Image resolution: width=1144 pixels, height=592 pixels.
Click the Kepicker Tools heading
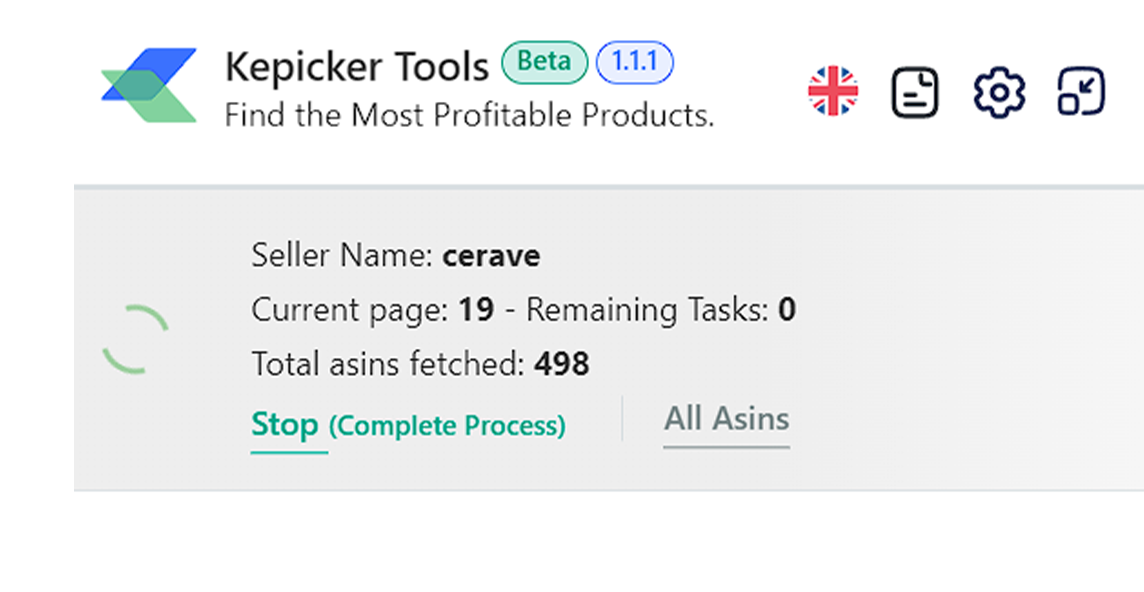point(356,66)
